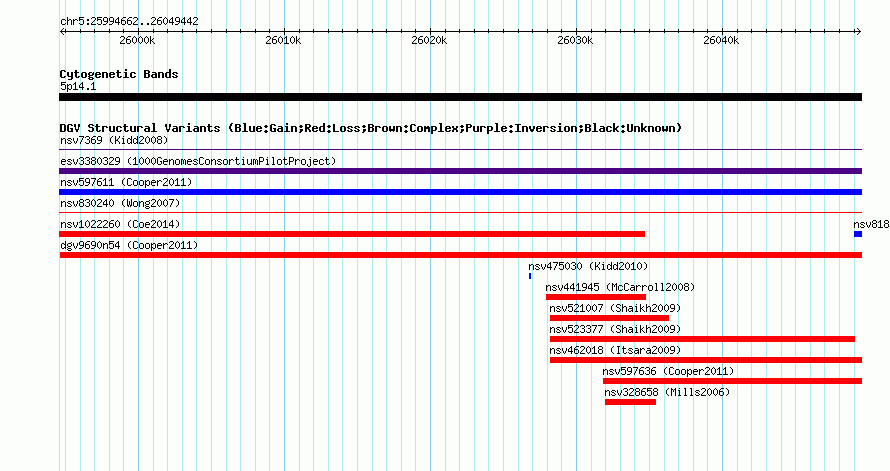Select the red bar under nsv328658
The width and height of the screenshot is (890, 471).
click(631, 402)
